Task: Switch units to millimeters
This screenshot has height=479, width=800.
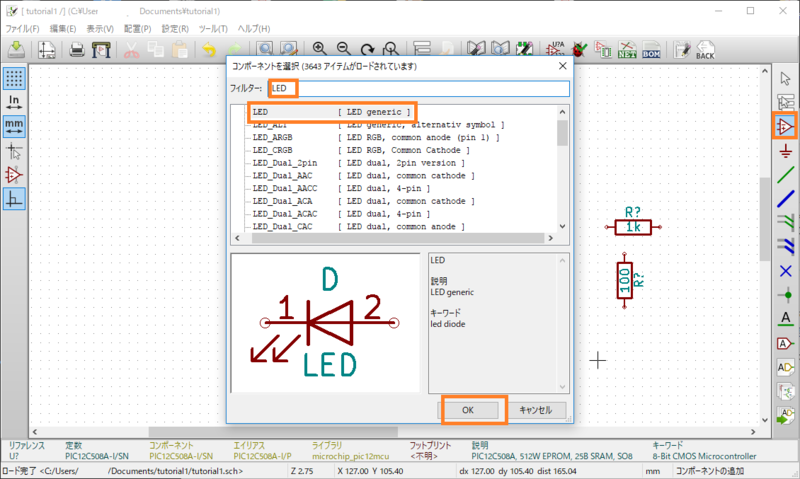Action: click(x=14, y=126)
